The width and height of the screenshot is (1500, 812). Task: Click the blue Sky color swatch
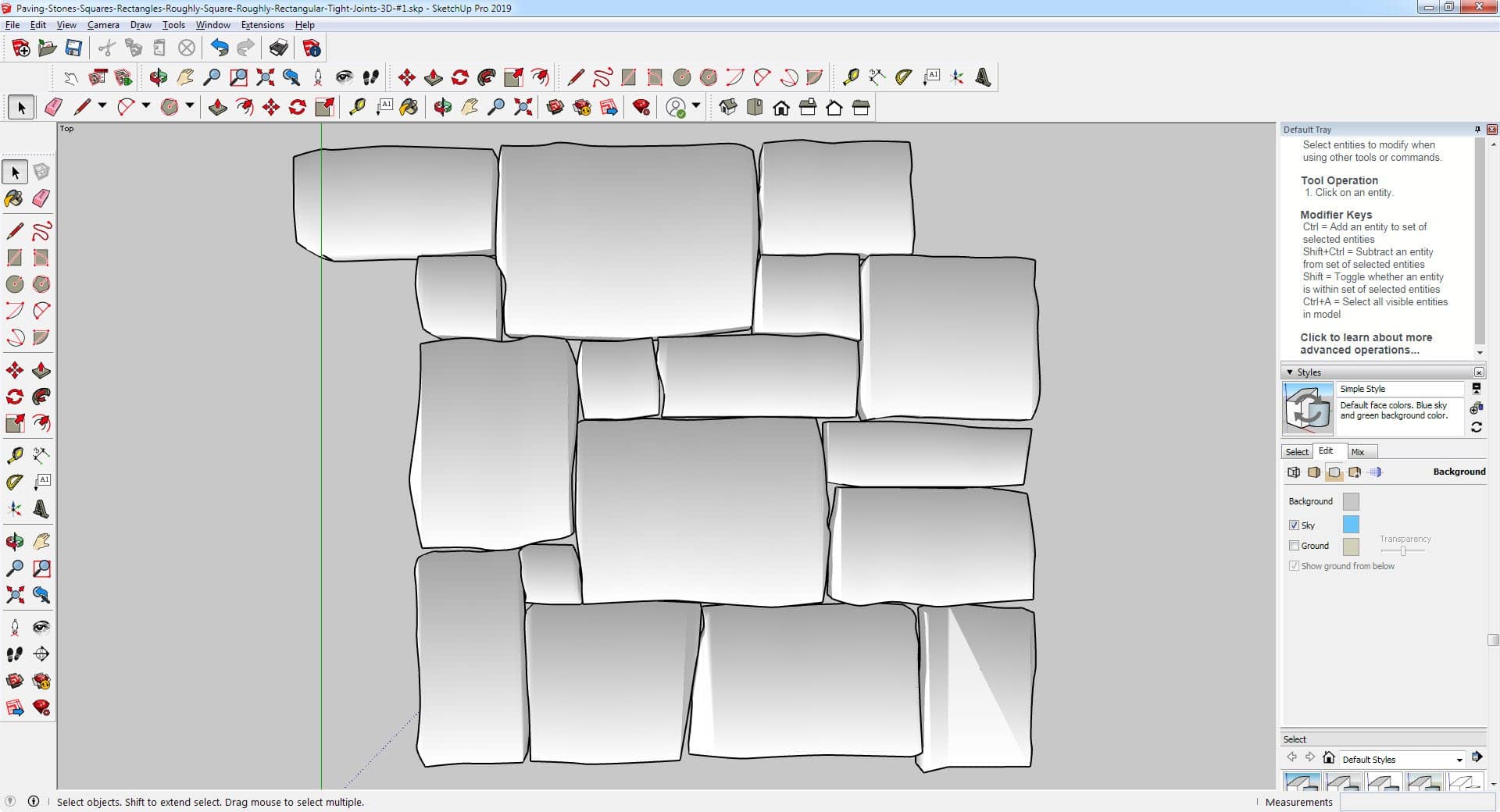(1350, 525)
